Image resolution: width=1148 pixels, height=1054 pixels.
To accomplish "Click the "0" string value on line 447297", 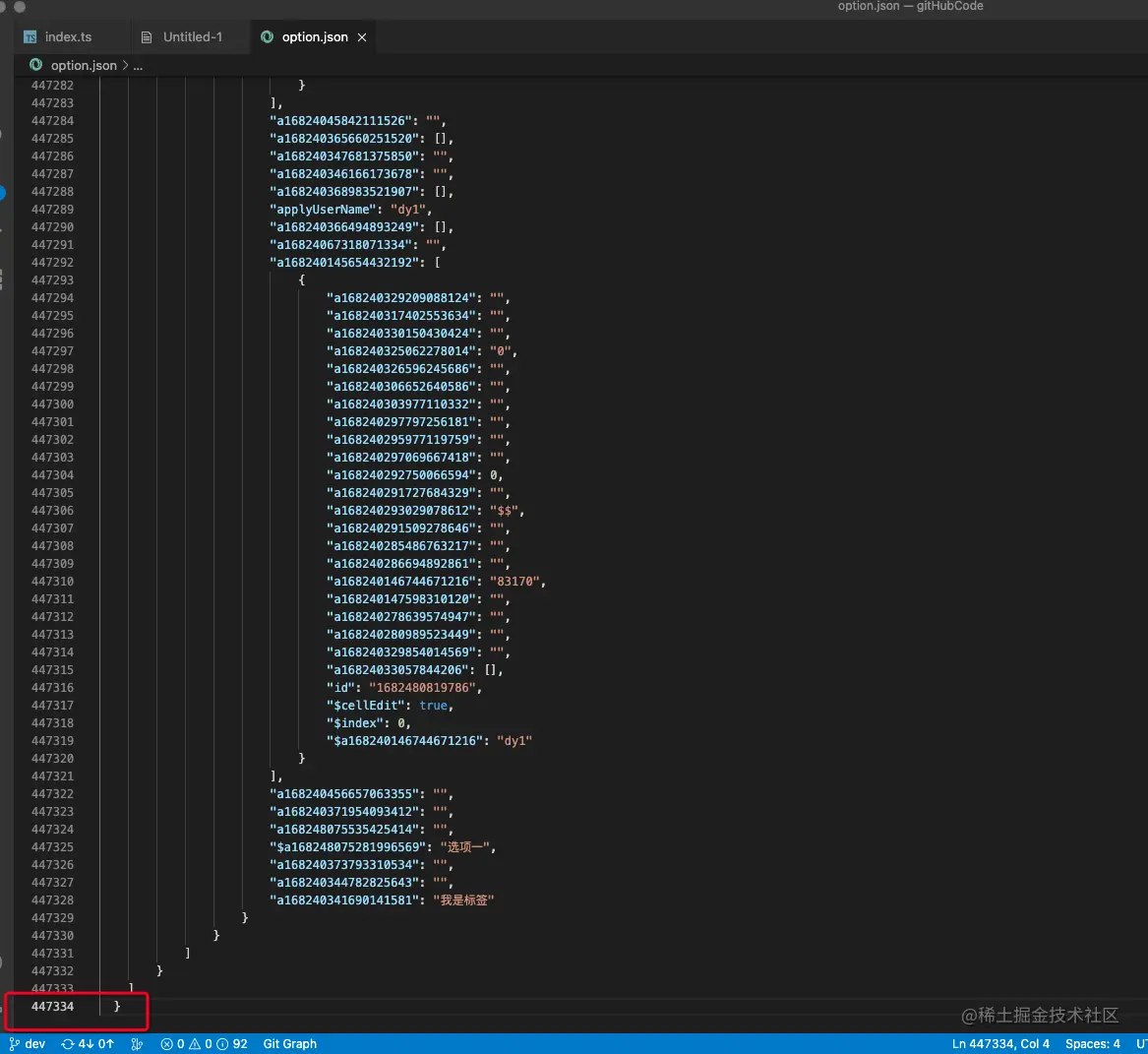I will pos(501,351).
